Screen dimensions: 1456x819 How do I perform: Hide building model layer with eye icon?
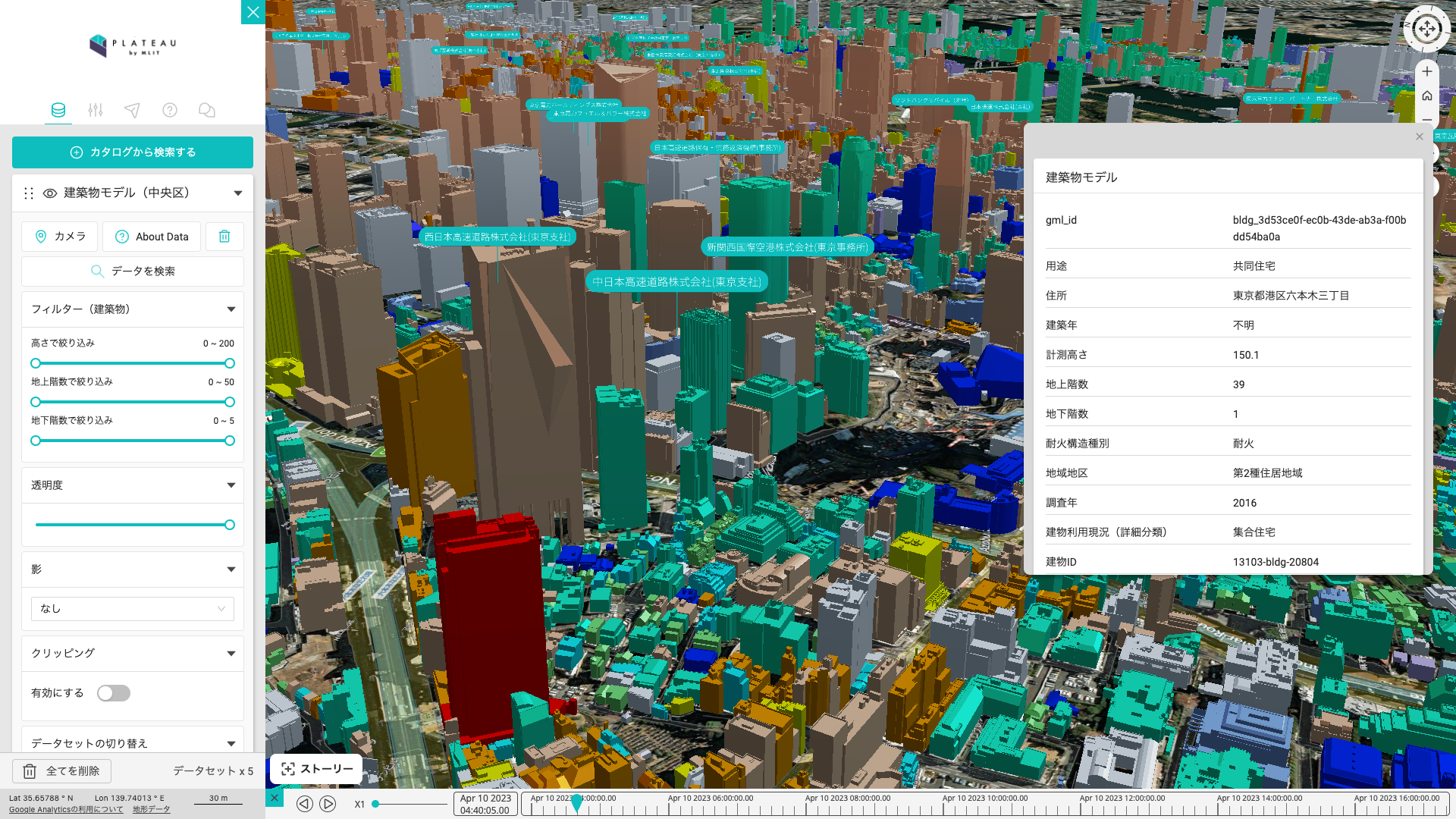[49, 193]
